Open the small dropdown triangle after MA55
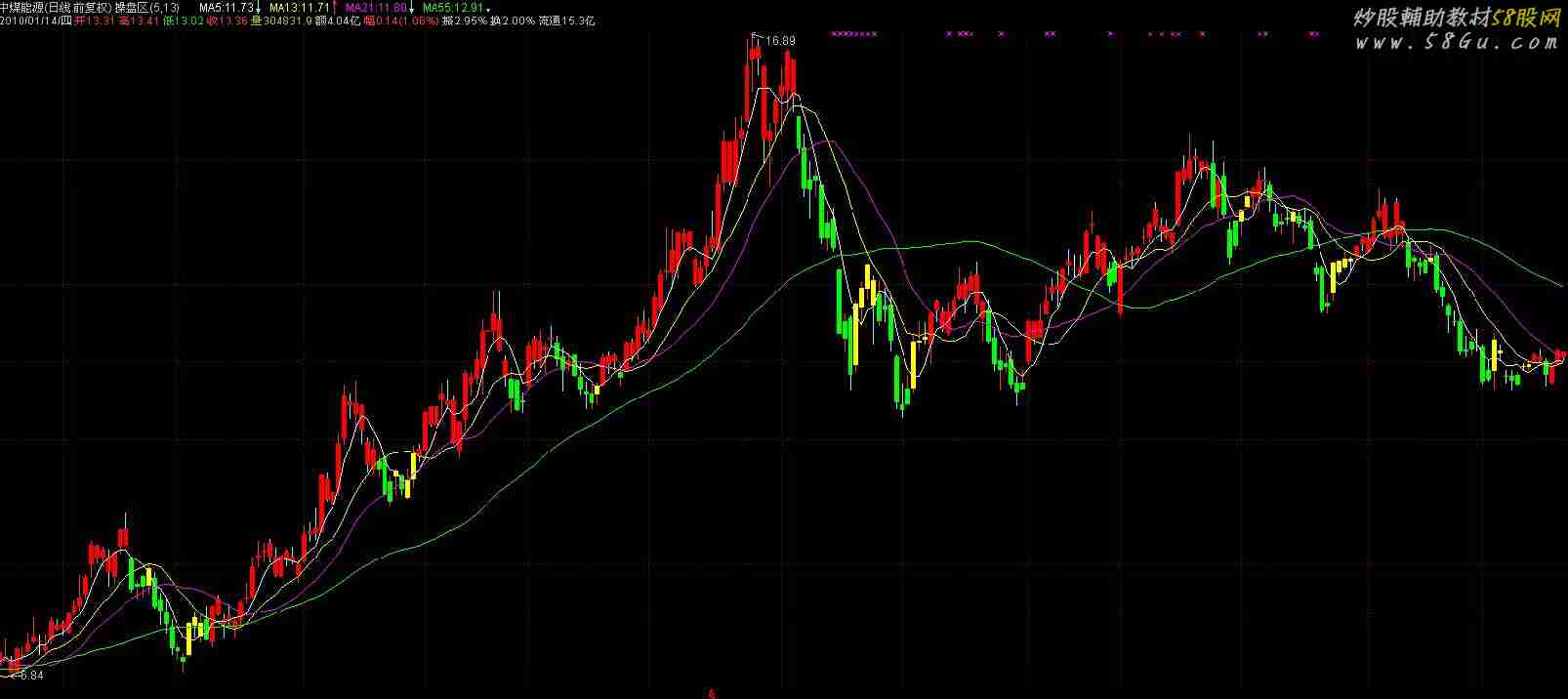Viewport: 1568px width, 699px height. [487, 10]
